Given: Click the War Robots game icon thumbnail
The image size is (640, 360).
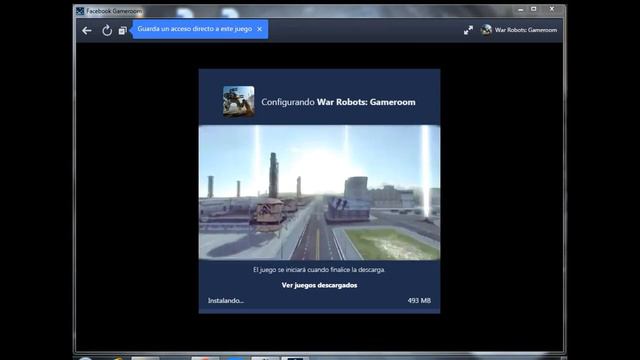Looking at the screenshot, I should tap(239, 102).
